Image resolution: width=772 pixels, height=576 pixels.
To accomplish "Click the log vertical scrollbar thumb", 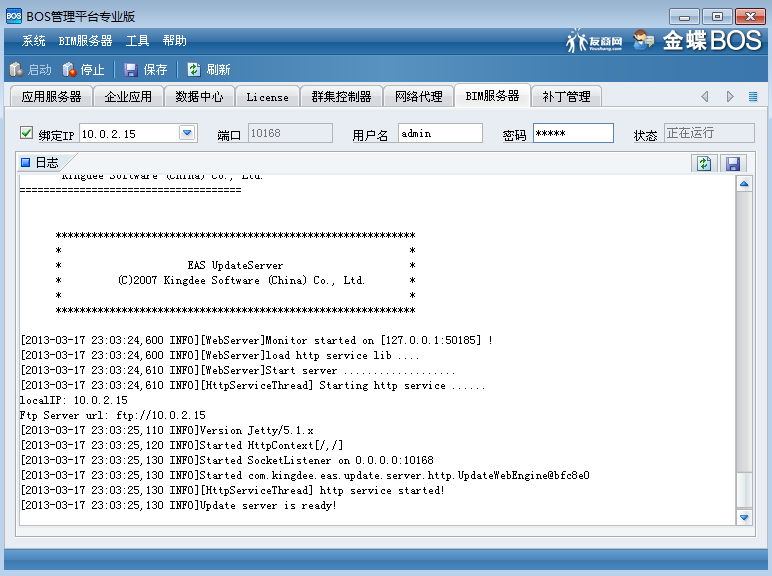I will [x=744, y=490].
